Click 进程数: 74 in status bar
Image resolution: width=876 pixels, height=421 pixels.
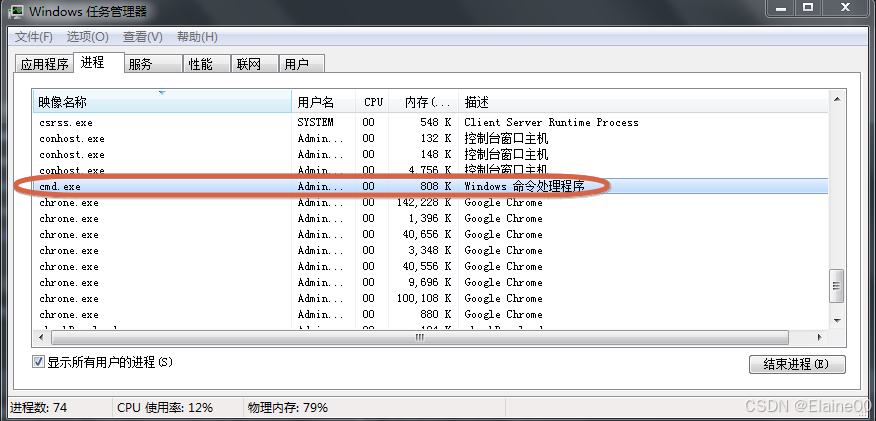click(39, 408)
